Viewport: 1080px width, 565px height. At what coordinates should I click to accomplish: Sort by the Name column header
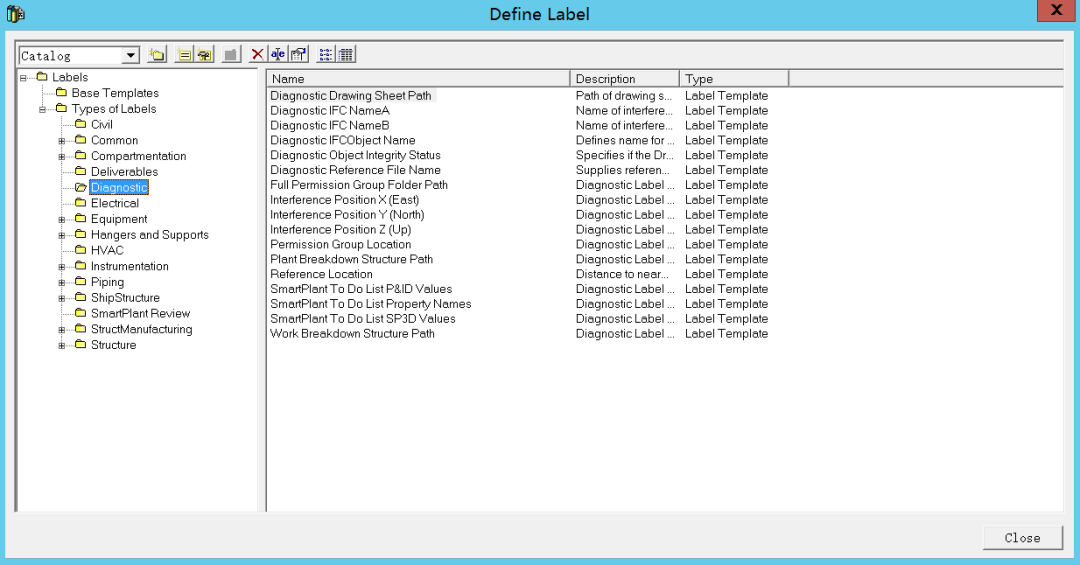point(418,79)
